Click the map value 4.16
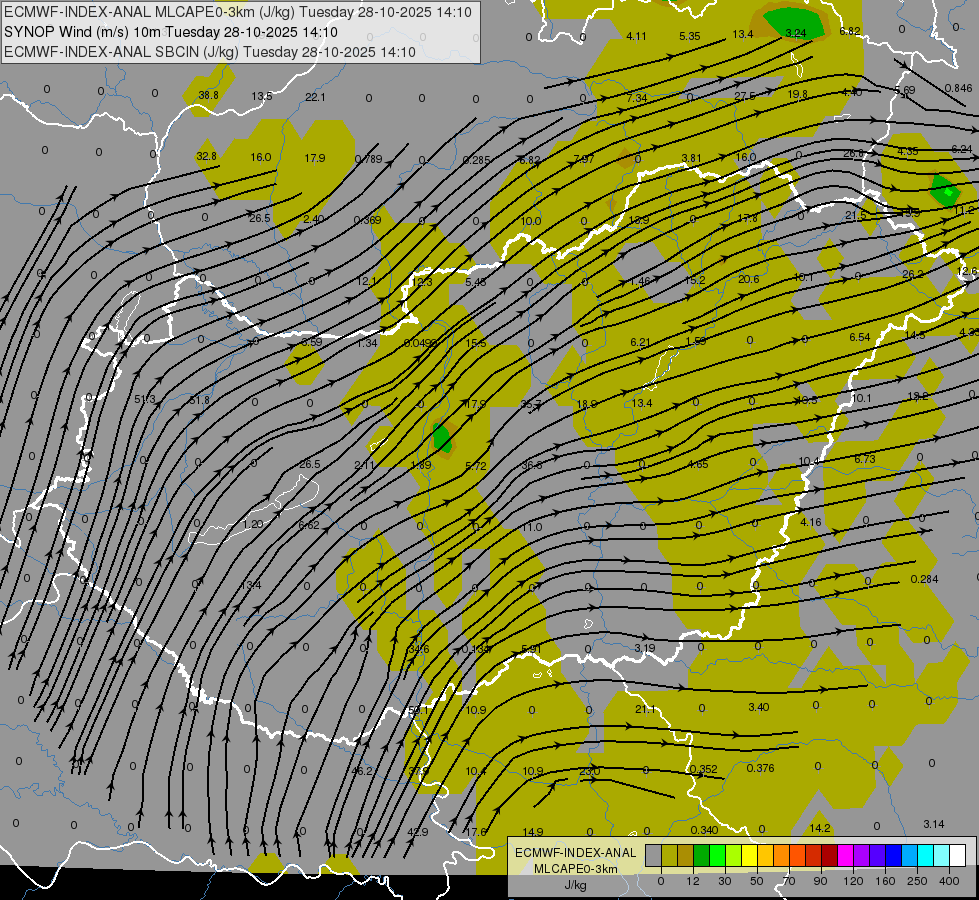Image resolution: width=979 pixels, height=900 pixels. pos(810,522)
